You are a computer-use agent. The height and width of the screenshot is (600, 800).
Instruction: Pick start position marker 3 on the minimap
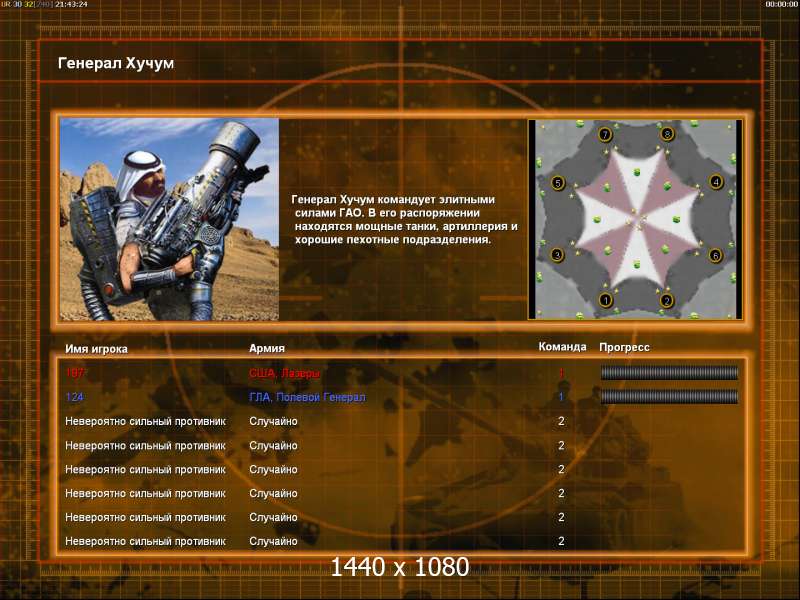click(558, 255)
